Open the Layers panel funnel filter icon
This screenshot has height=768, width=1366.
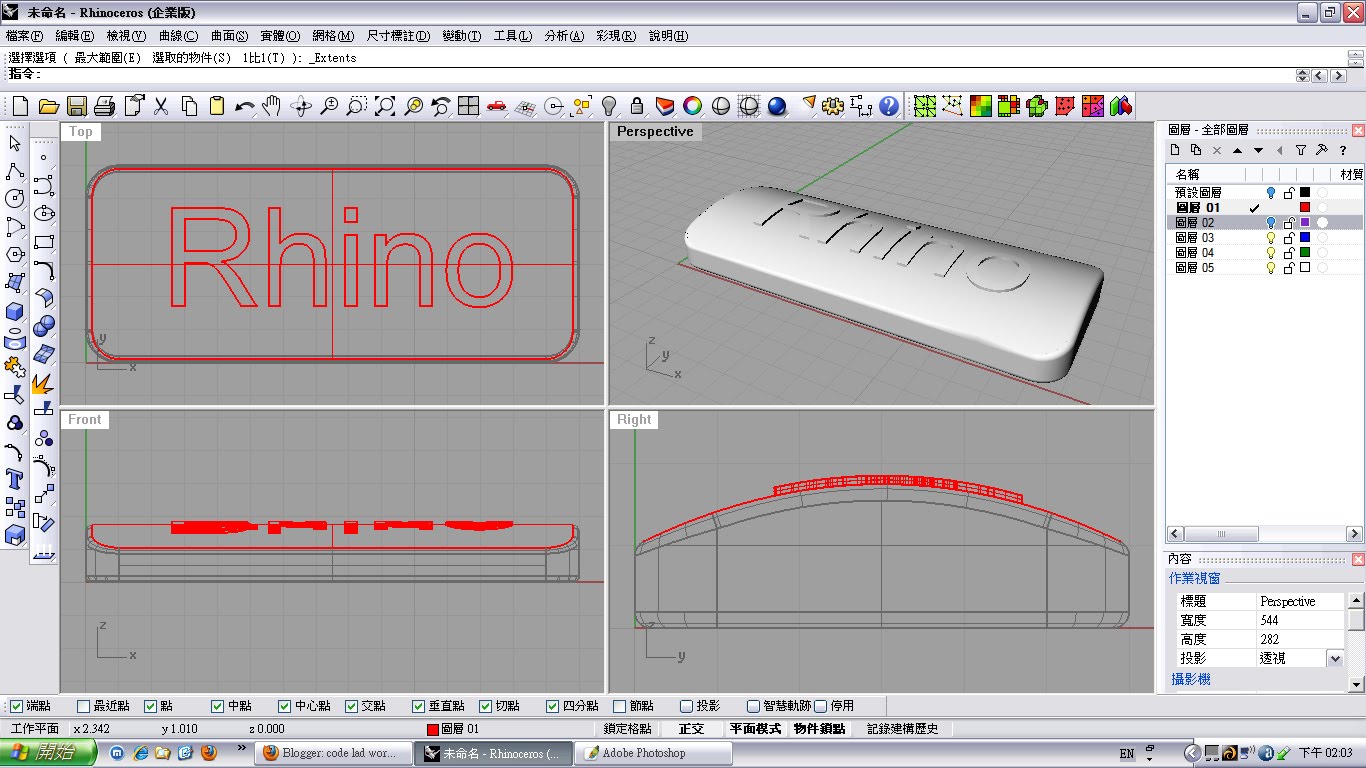click(1301, 150)
